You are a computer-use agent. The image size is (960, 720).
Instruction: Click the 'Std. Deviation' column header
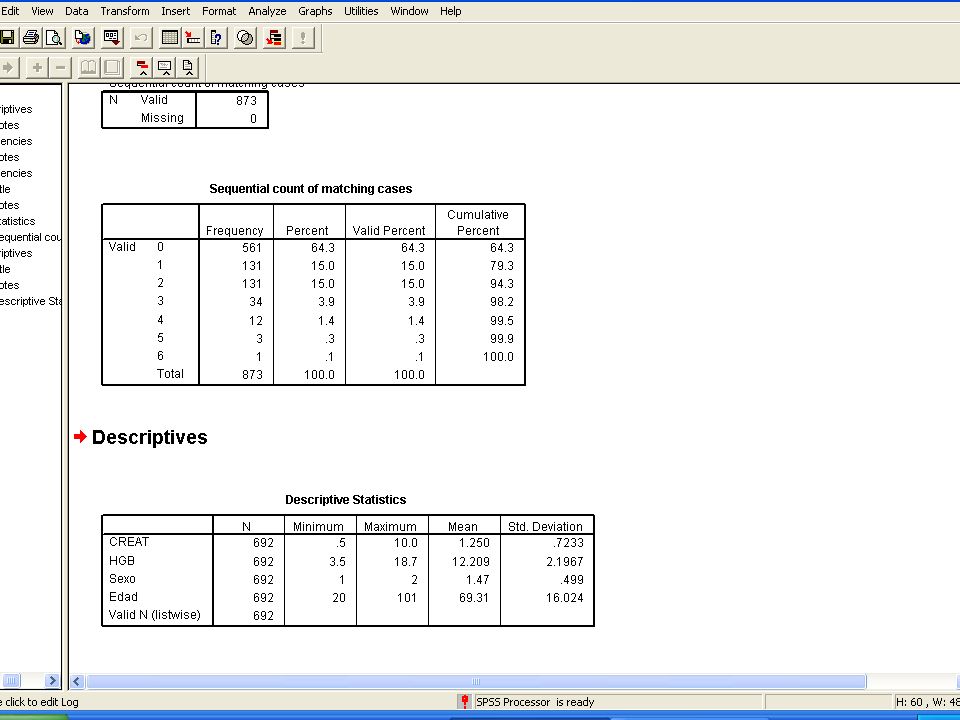coord(546,527)
